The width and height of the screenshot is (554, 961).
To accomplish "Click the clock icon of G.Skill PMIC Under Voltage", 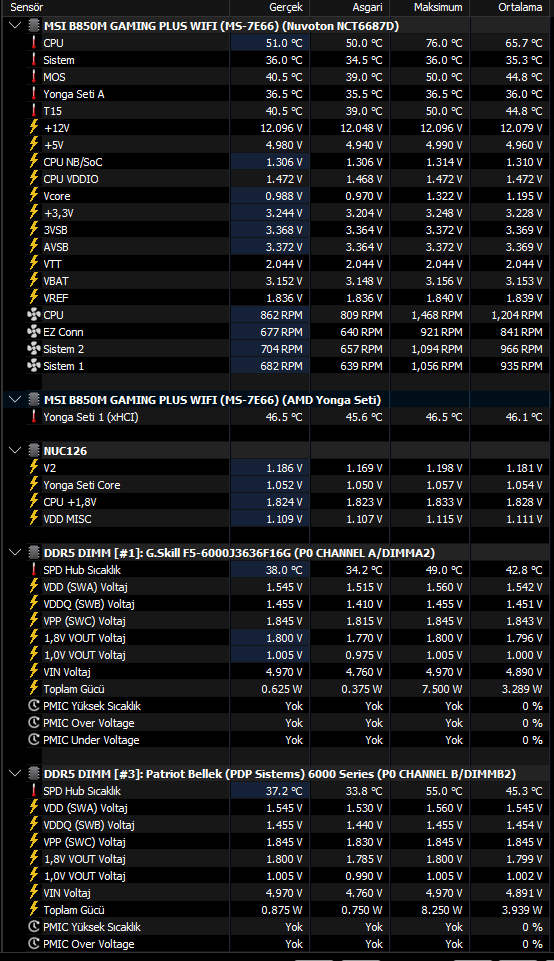I will 34,740.
